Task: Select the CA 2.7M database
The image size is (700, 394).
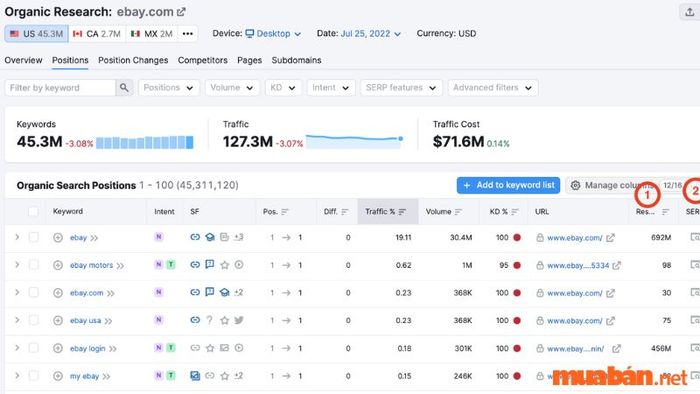Action: [x=97, y=33]
